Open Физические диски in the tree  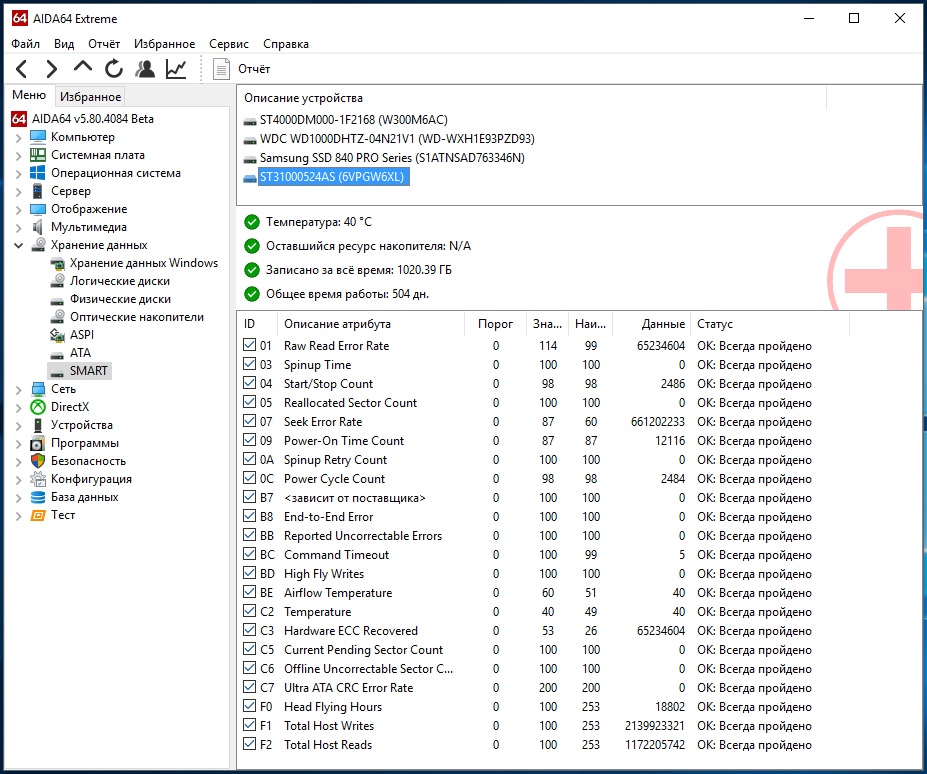(x=120, y=299)
